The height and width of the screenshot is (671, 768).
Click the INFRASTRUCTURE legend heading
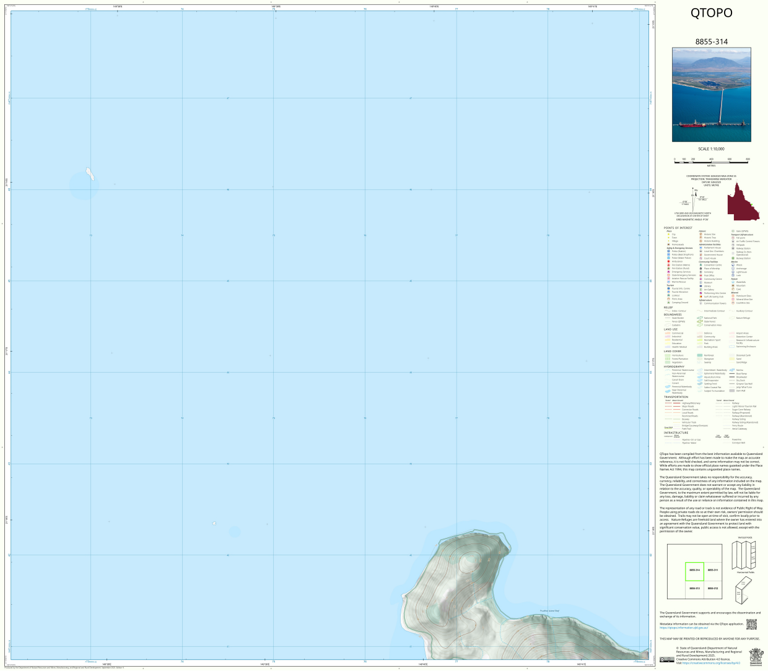(676, 432)
